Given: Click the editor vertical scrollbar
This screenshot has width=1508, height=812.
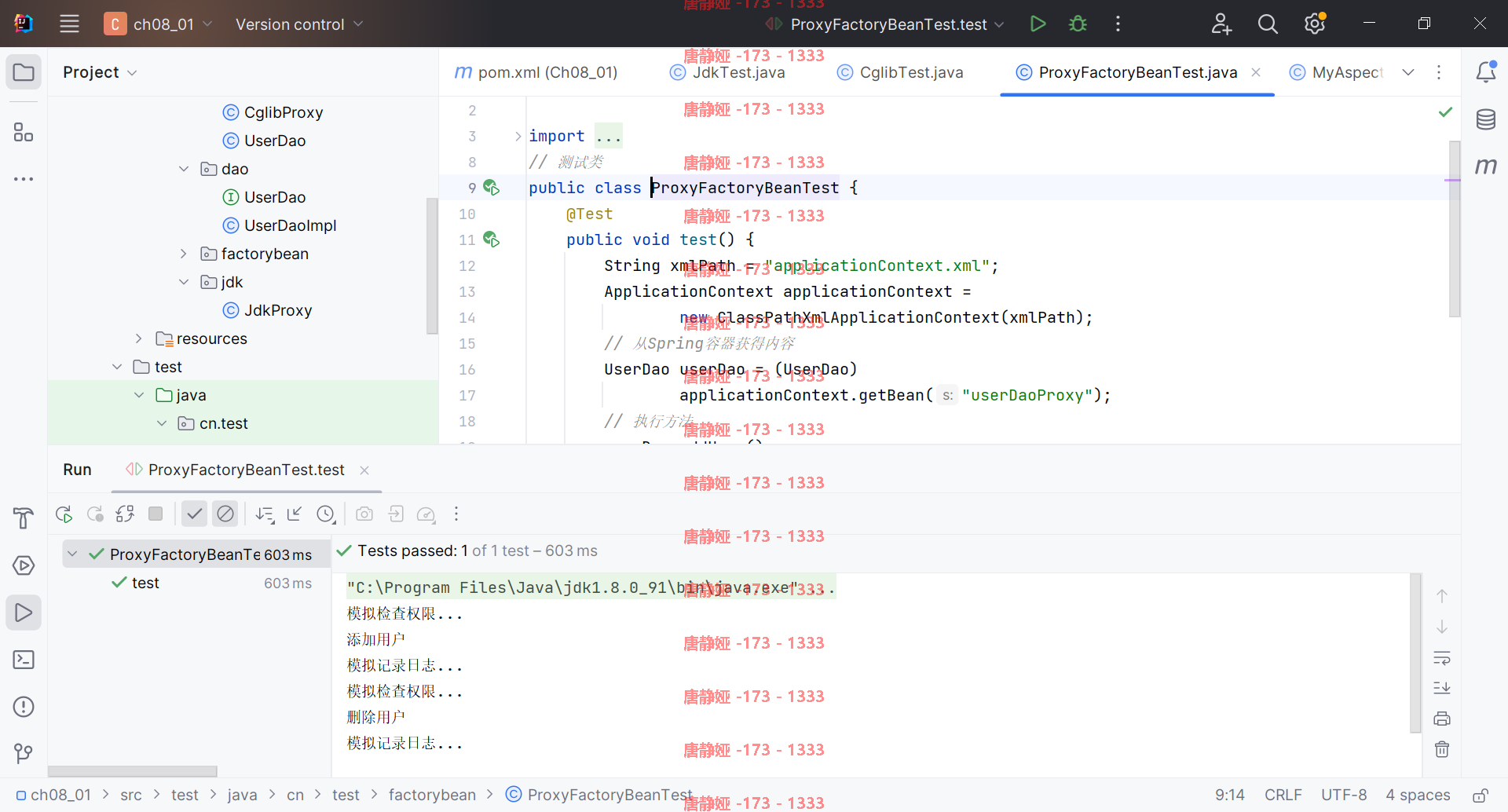Looking at the screenshot, I should coord(1455,229).
